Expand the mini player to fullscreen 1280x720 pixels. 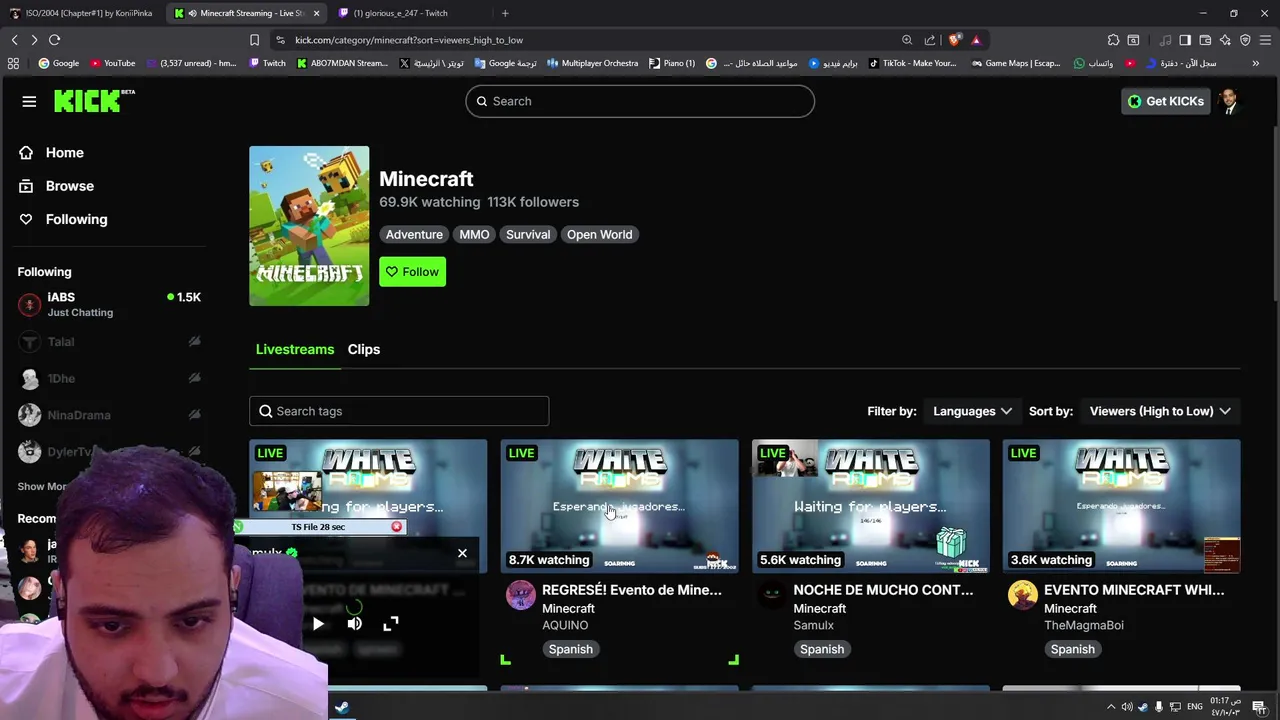pyautogui.click(x=391, y=624)
